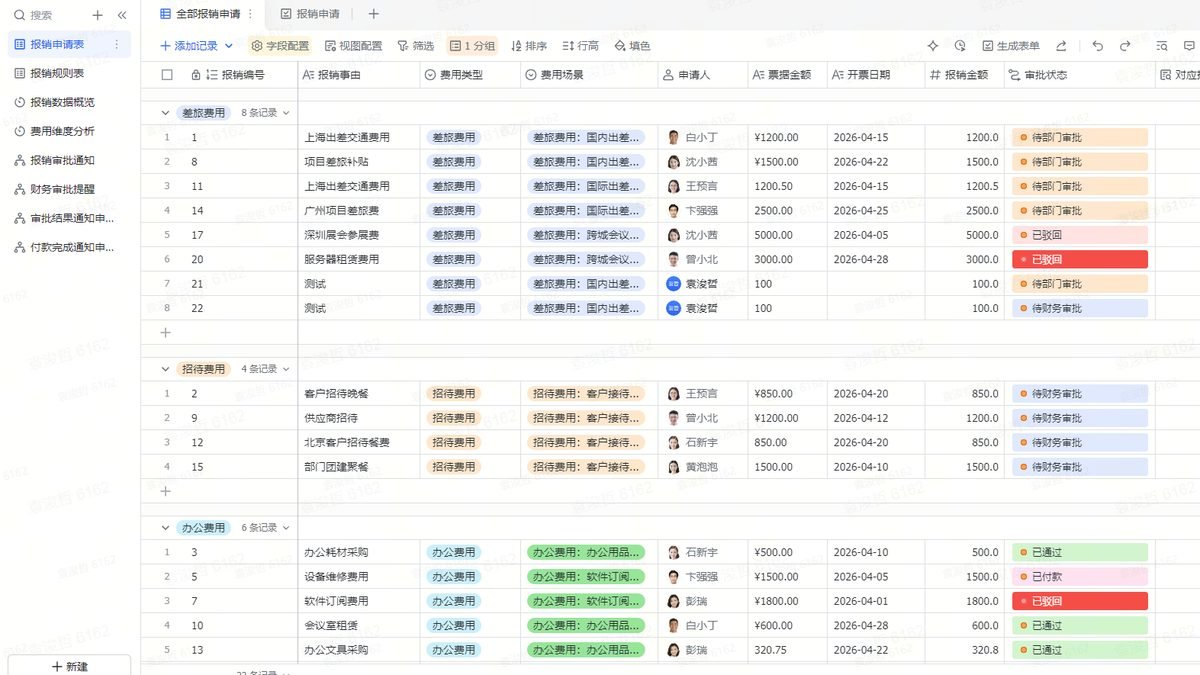Image resolution: width=1200 pixels, height=675 pixels.
Task: Open the find records search icon
Action: click(1162, 46)
